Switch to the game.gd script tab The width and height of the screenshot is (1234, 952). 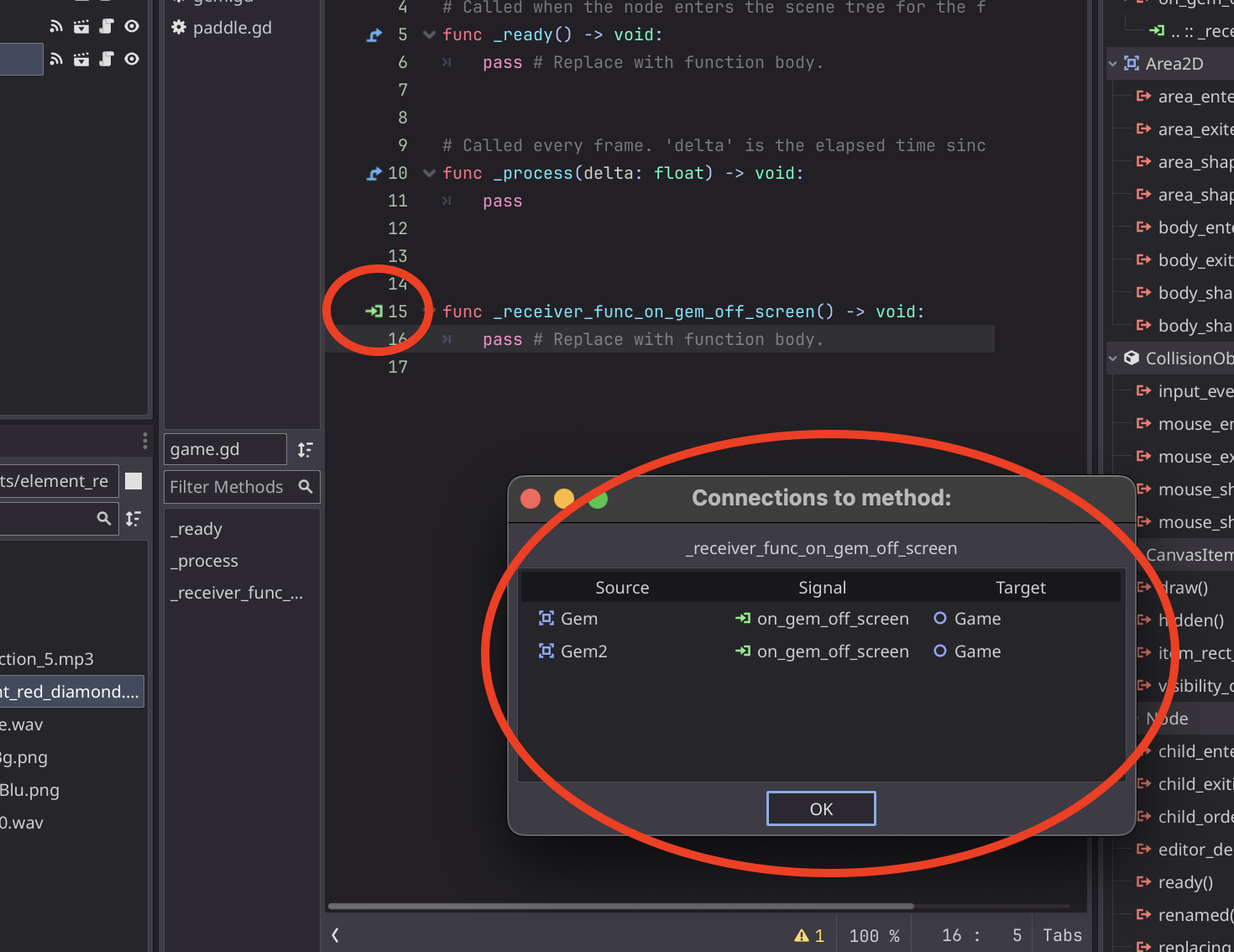coord(224,449)
